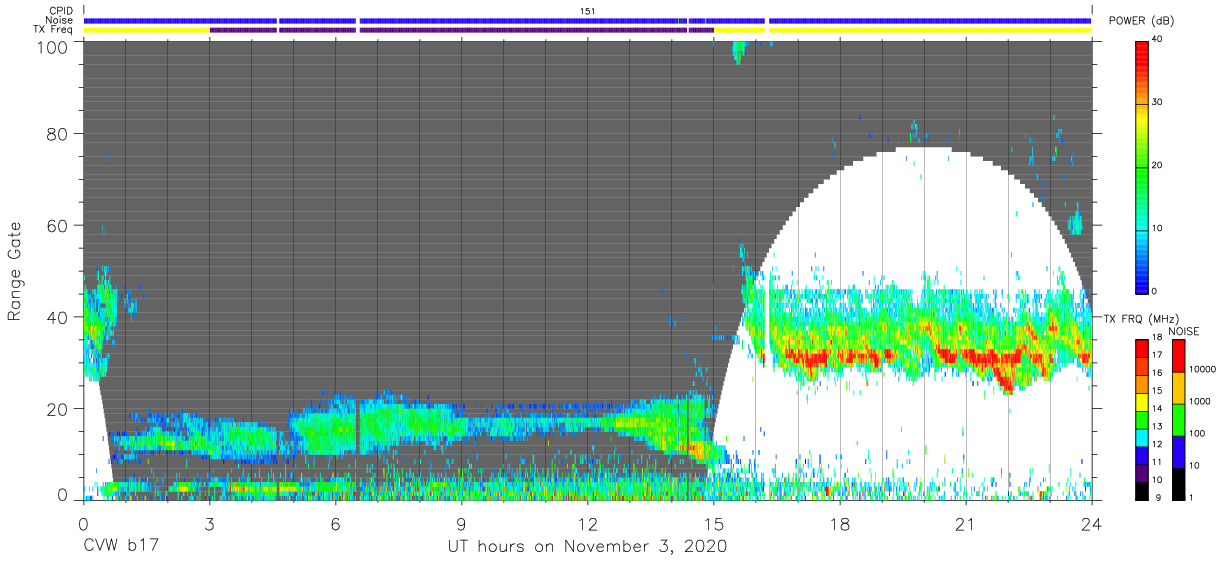The height and width of the screenshot is (567, 1228).
Task: Click the CPID value 151
Action: 588,10
